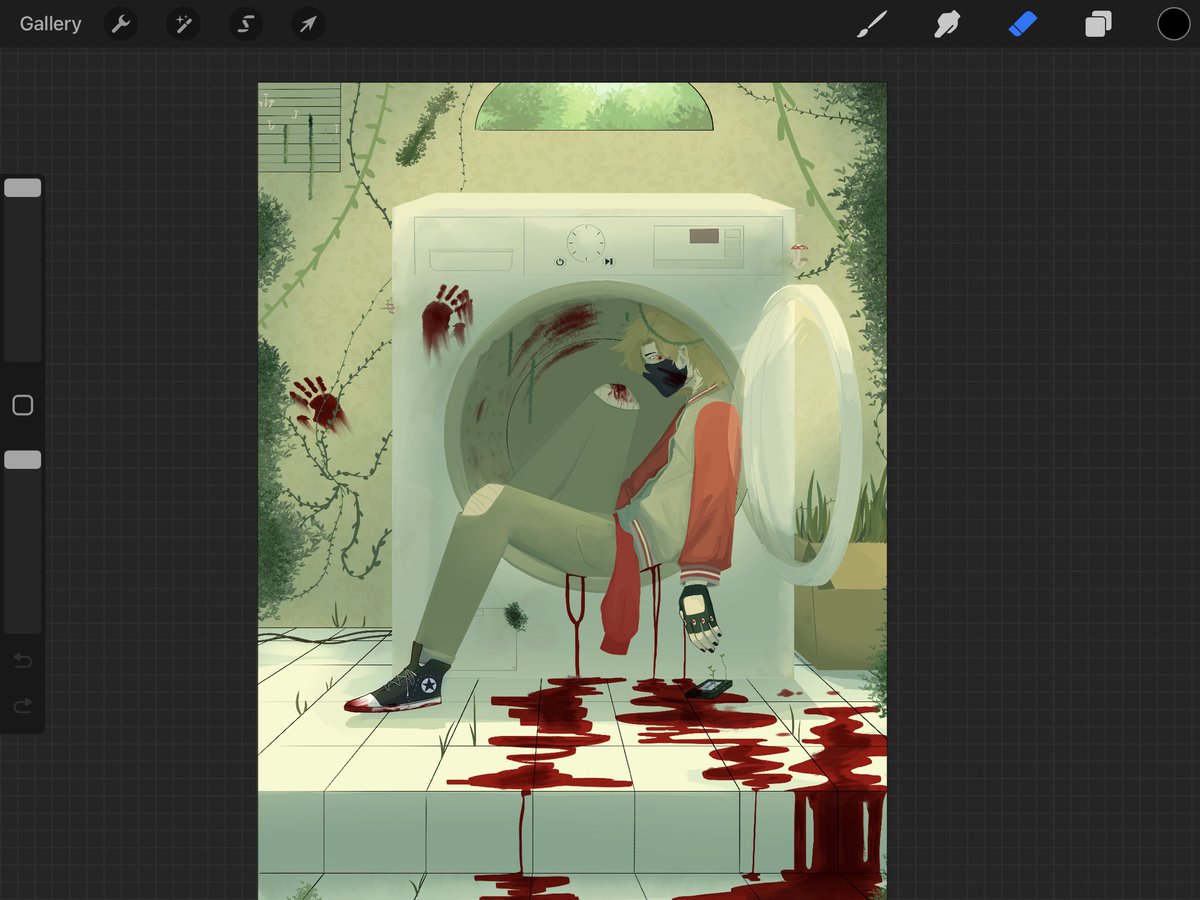
Task: Undo the last action with the sidebar arrow
Action: coord(22,661)
